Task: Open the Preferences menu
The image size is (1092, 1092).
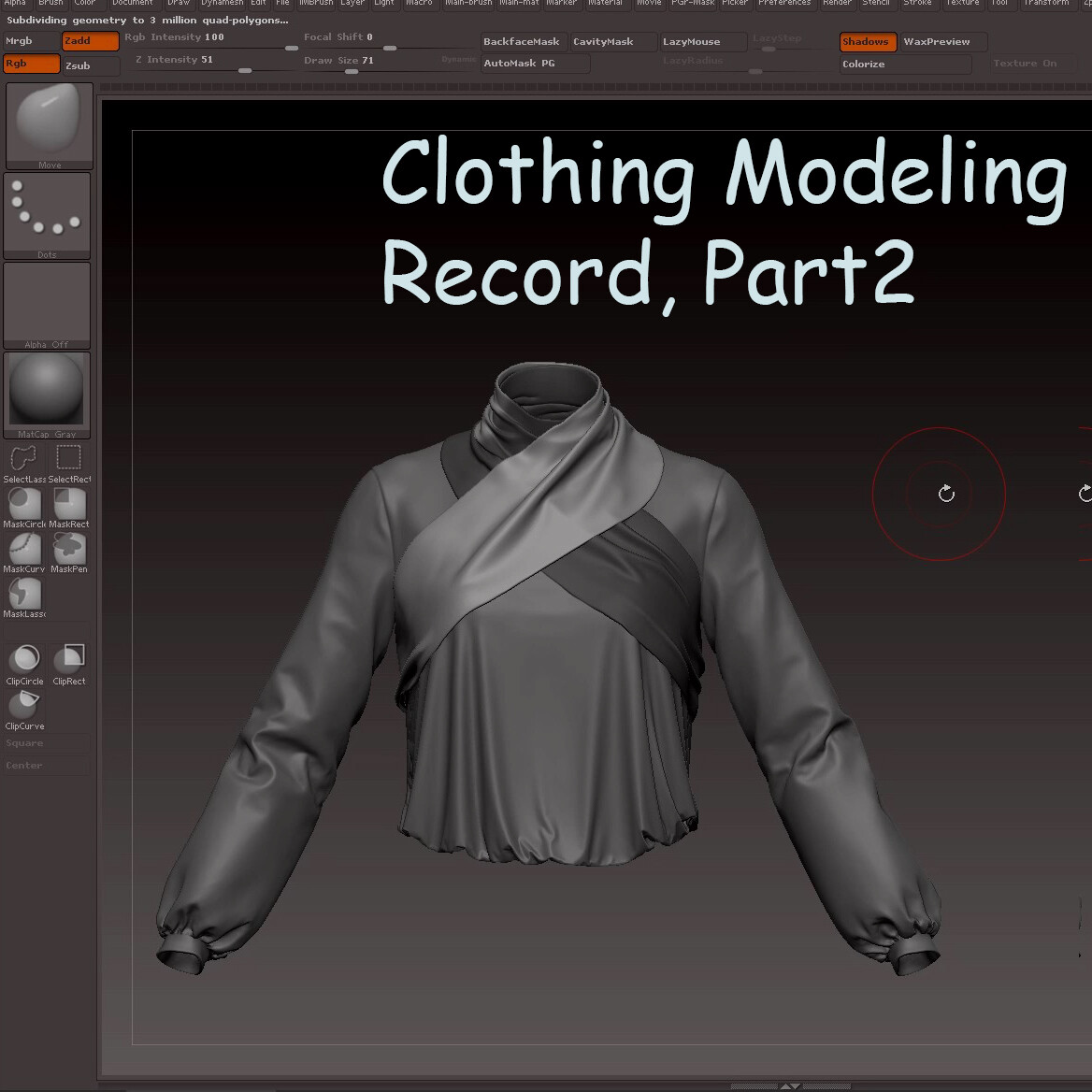Action: pos(784,4)
